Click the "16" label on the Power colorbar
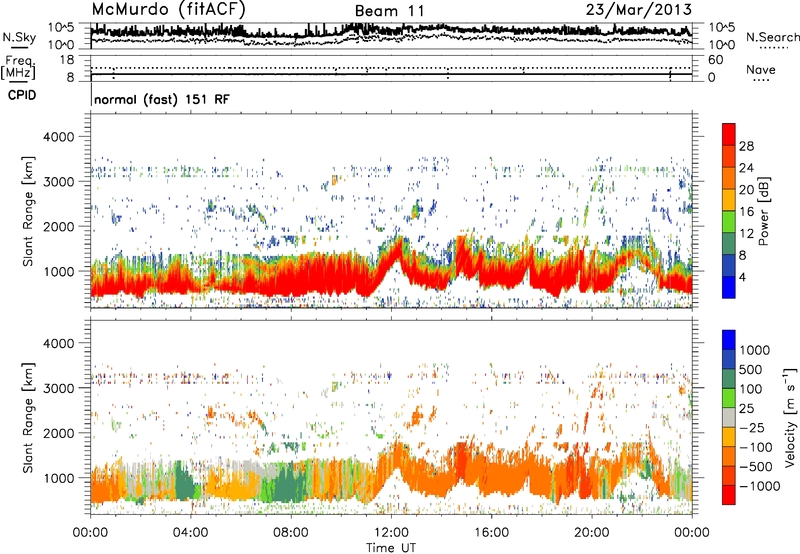800x554 pixels. click(x=746, y=212)
